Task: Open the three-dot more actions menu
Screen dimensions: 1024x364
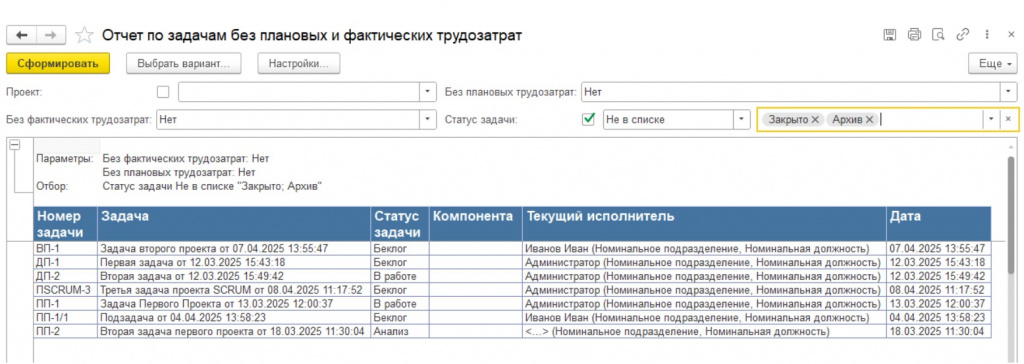Action: 987,35
